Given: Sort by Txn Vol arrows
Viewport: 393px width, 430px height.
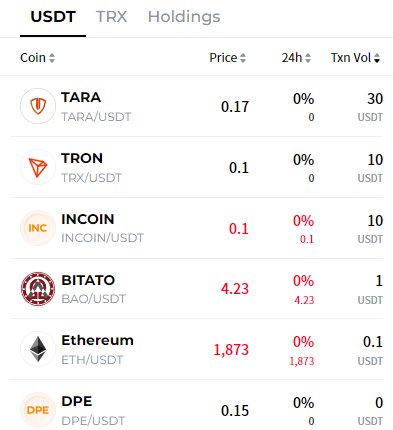Looking at the screenshot, I should click(377, 58).
